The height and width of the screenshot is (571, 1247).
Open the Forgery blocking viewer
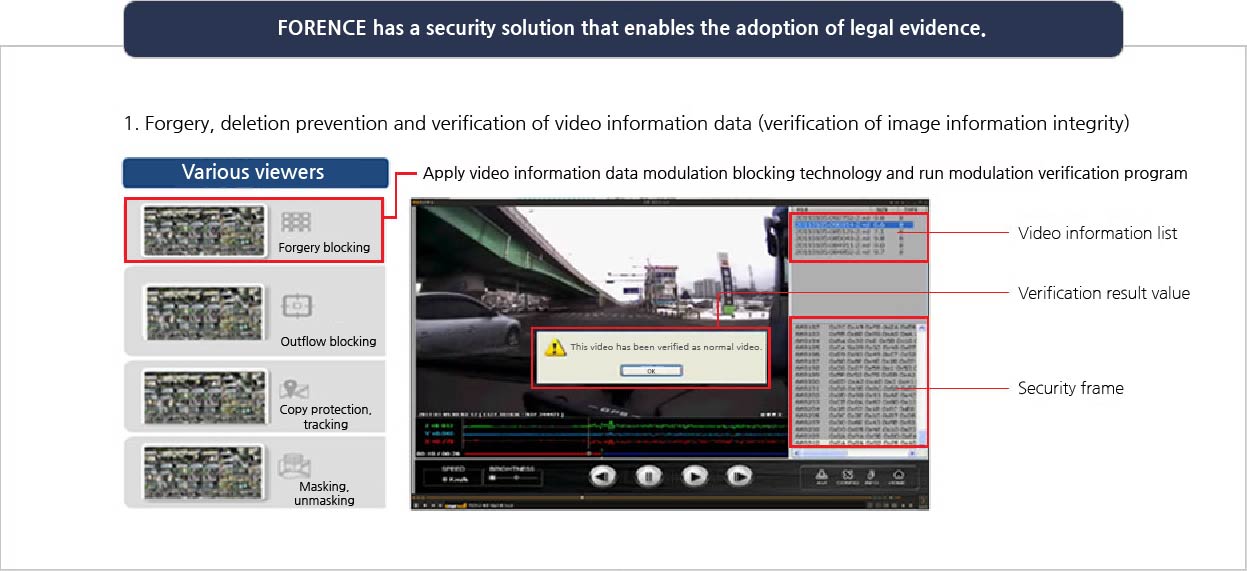click(254, 230)
